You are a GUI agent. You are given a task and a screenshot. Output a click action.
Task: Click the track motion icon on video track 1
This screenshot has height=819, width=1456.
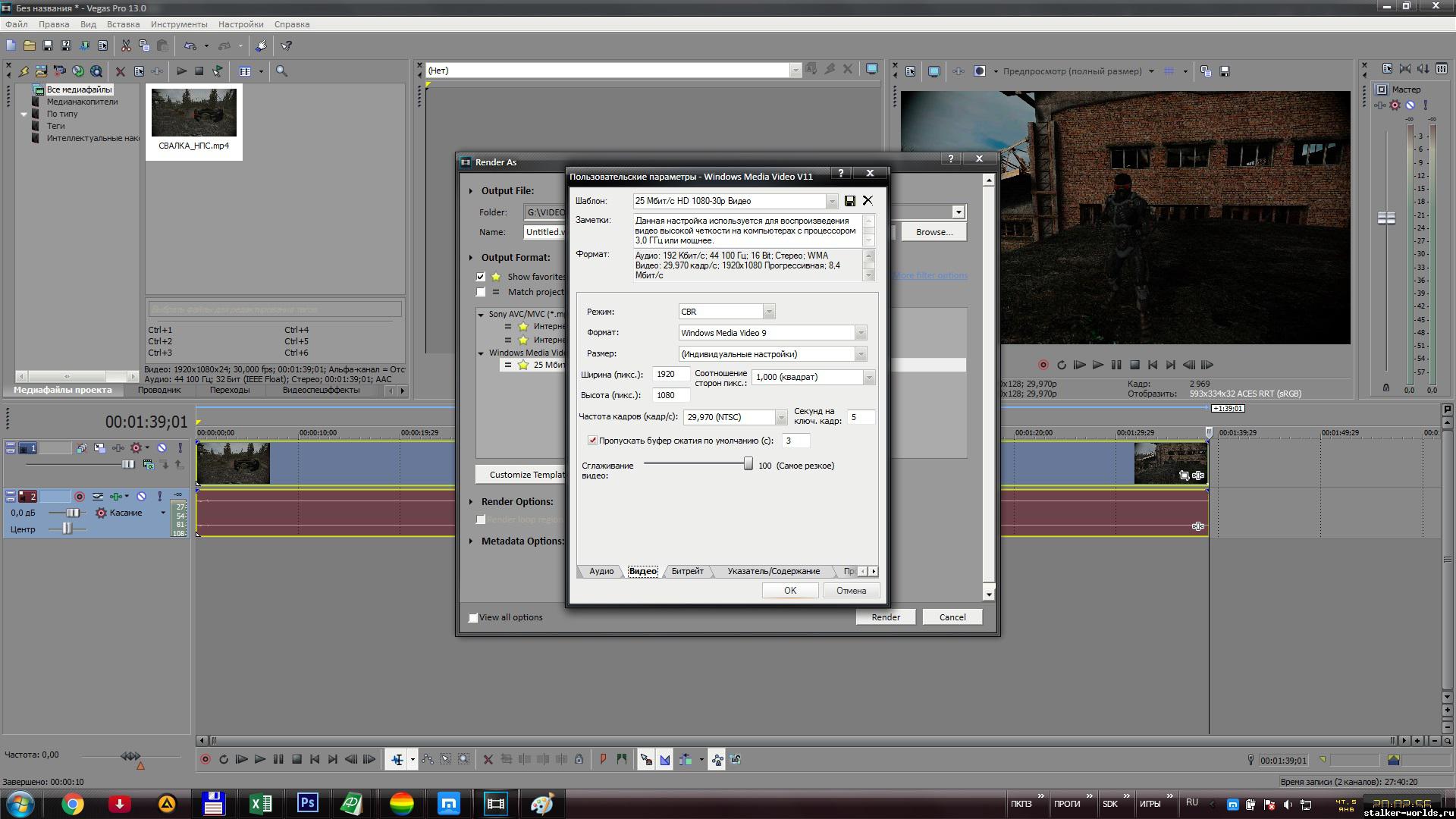(x=99, y=448)
